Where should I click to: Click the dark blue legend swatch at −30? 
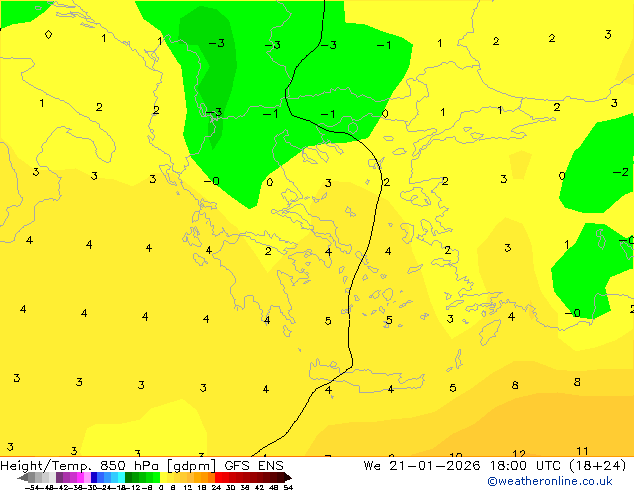click(x=94, y=477)
